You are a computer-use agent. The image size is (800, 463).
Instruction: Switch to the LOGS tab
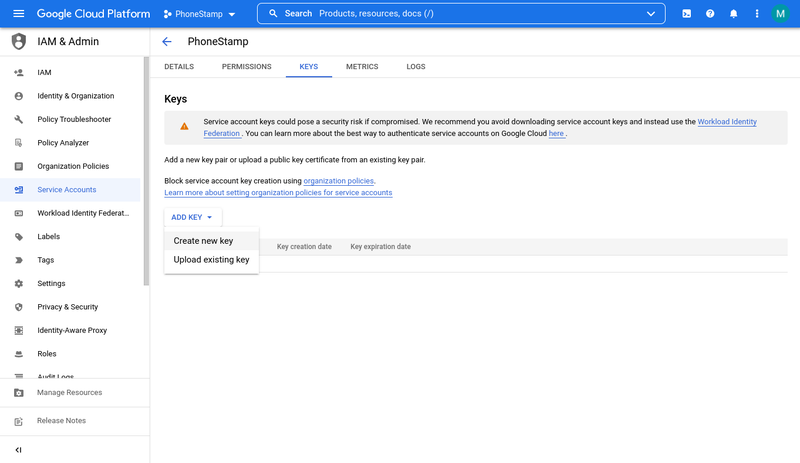point(416,67)
